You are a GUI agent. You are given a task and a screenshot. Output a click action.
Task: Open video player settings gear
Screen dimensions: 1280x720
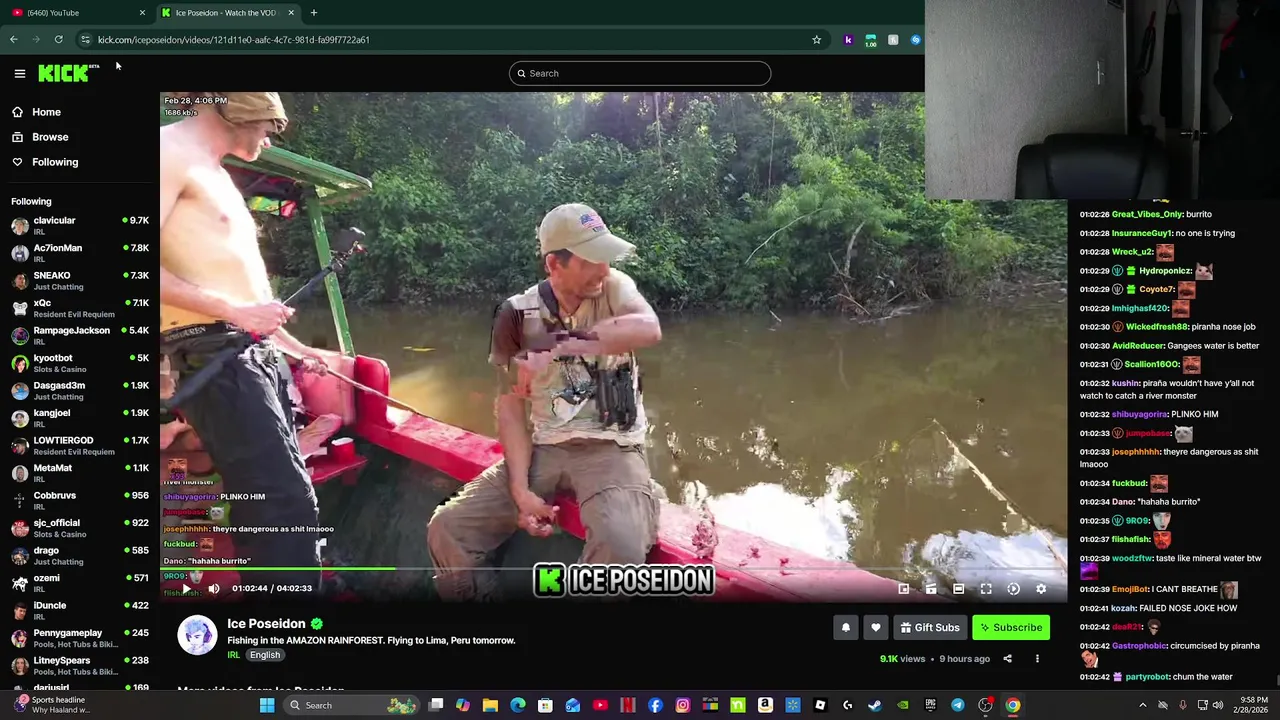tap(1041, 589)
